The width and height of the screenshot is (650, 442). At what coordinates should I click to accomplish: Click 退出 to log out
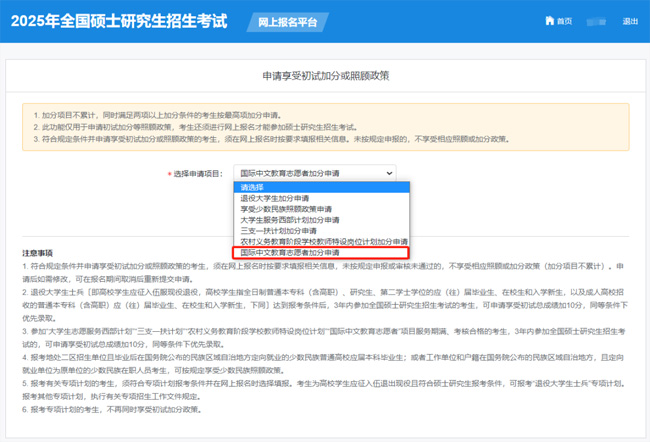(x=630, y=21)
